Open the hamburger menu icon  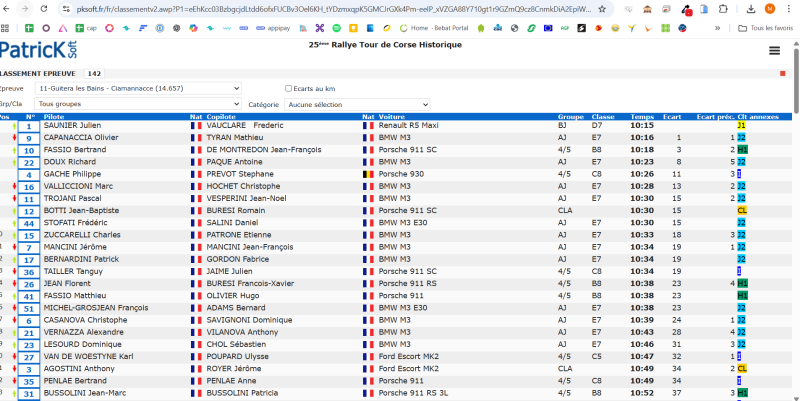[774, 51]
